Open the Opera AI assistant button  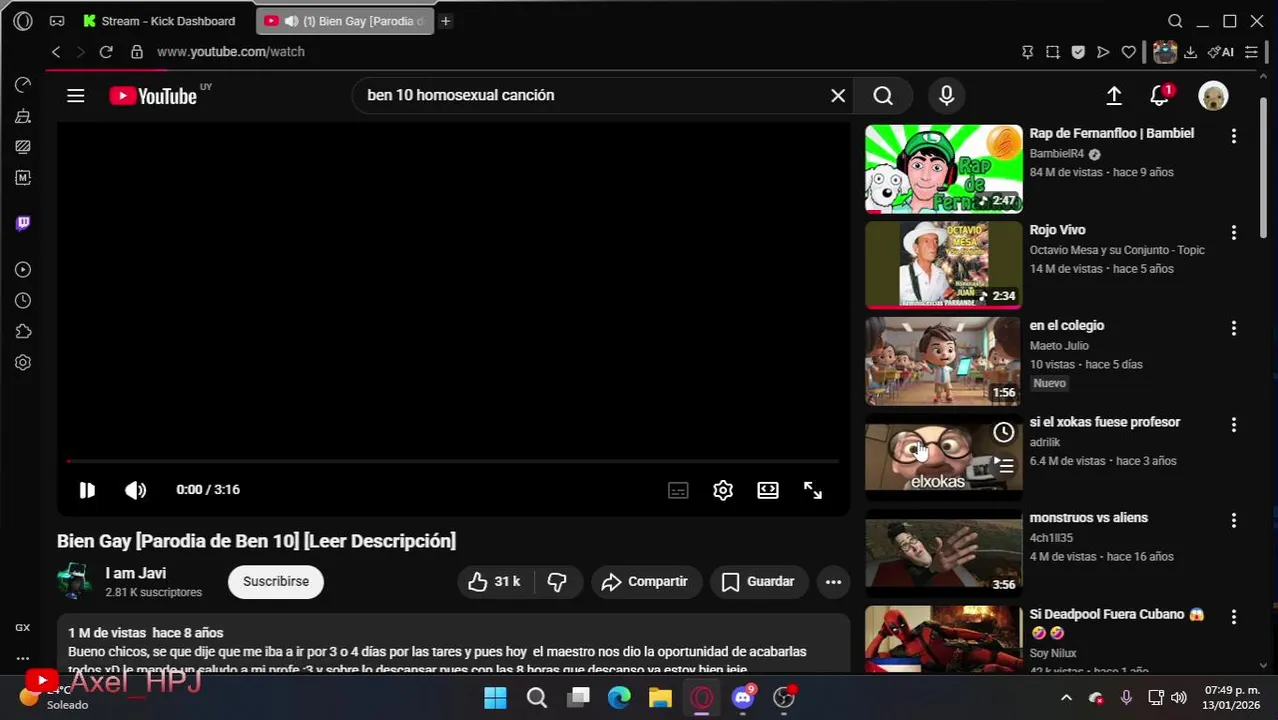pos(1220,52)
